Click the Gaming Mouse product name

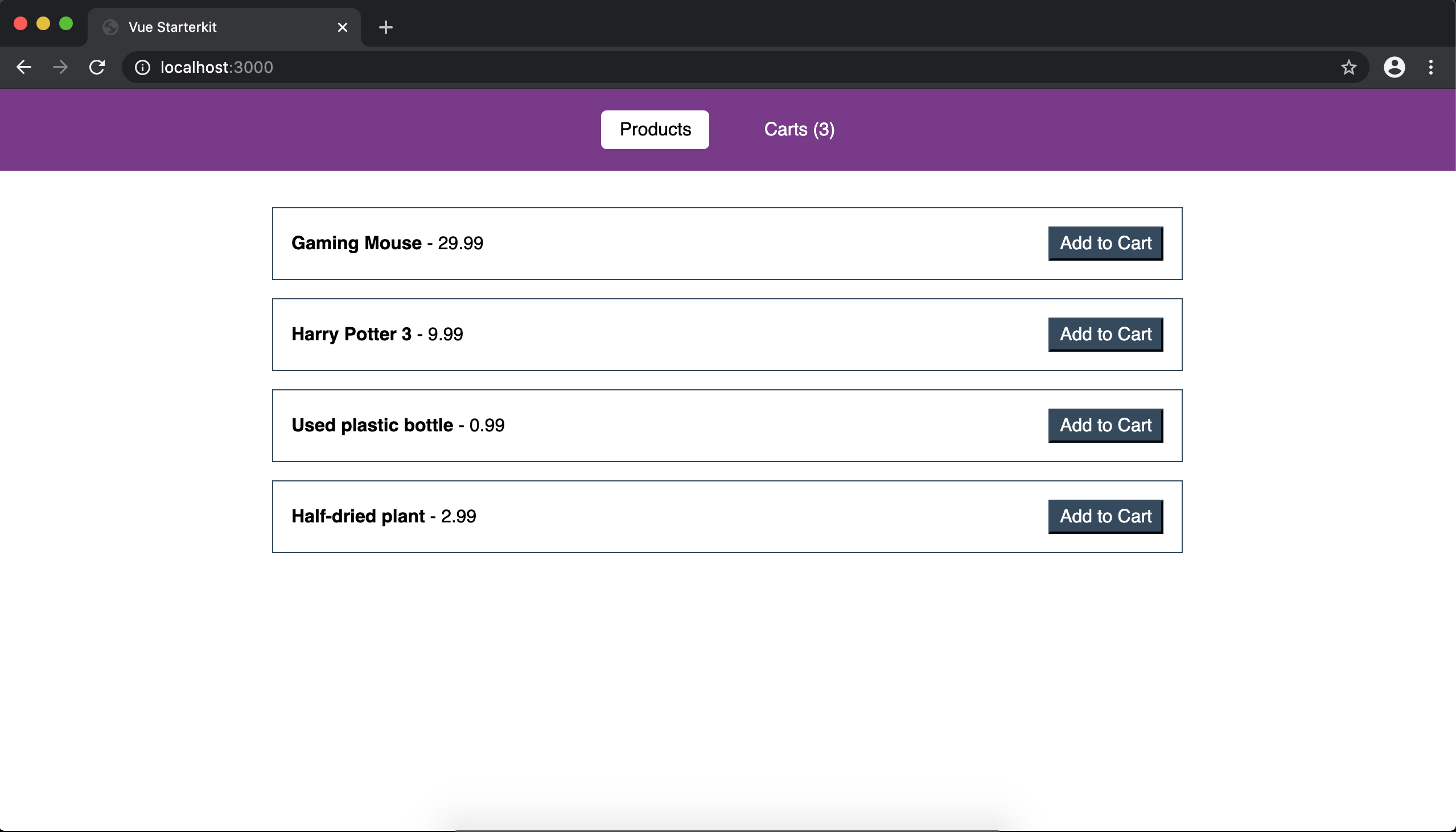[356, 244]
